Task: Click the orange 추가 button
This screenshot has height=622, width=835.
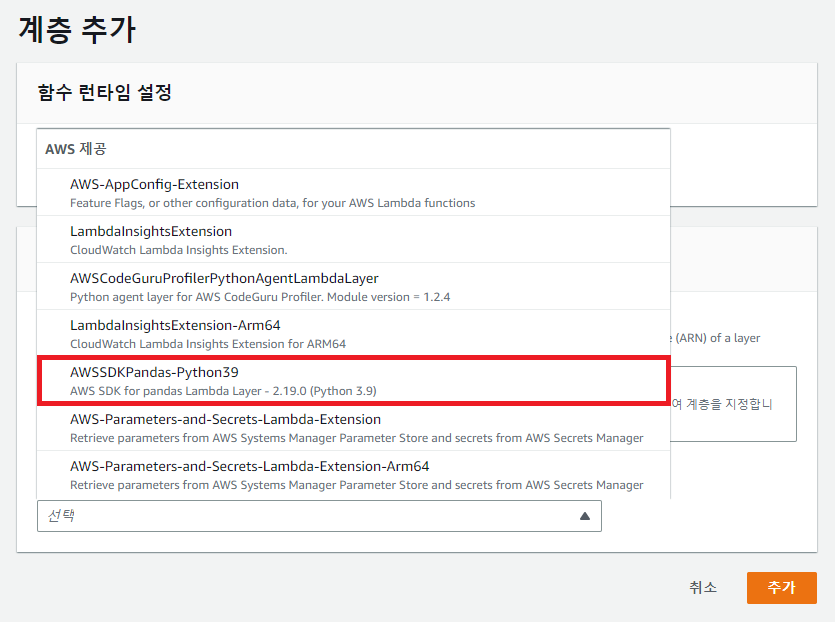Action: coord(781,587)
